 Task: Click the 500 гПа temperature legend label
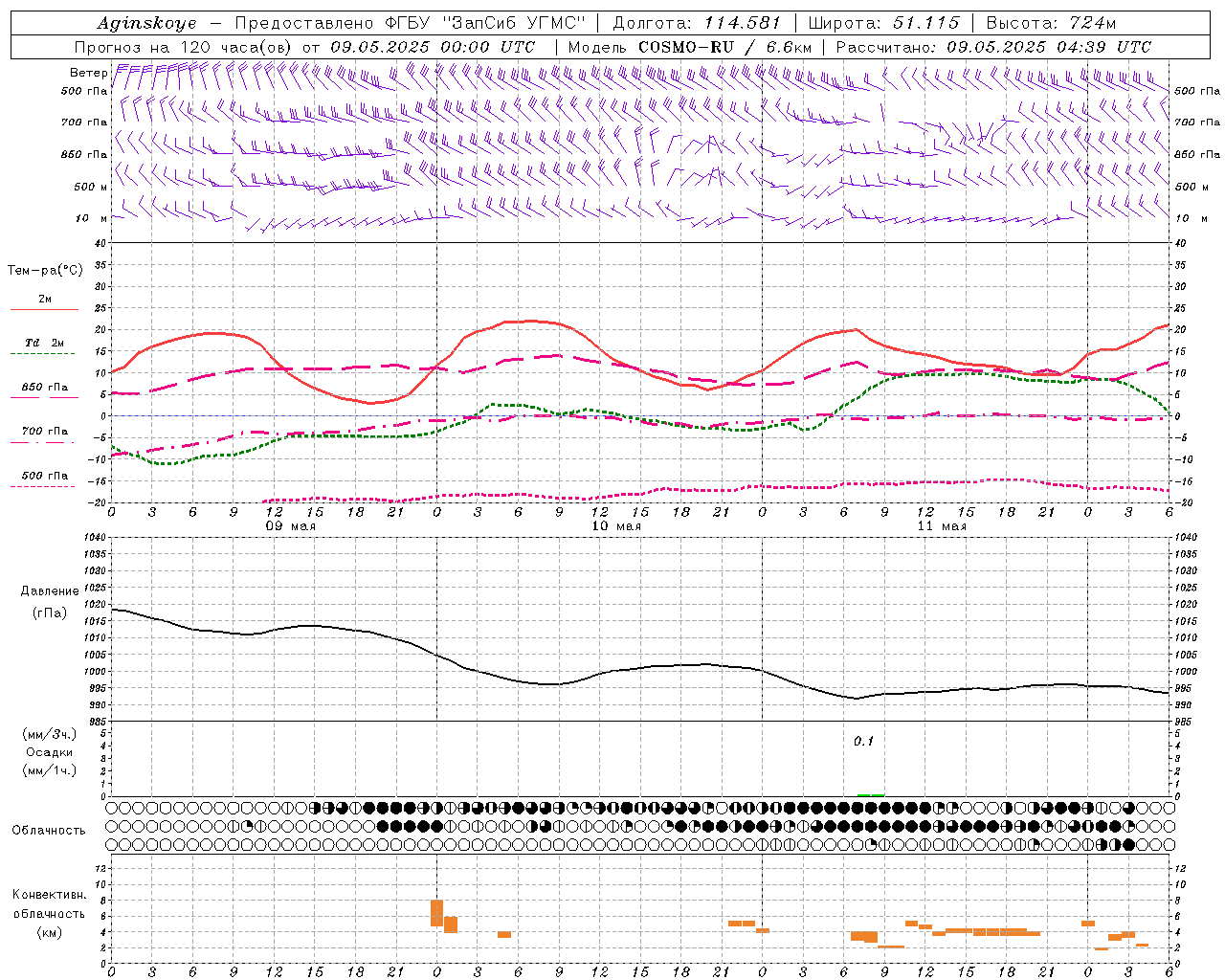pos(44,476)
